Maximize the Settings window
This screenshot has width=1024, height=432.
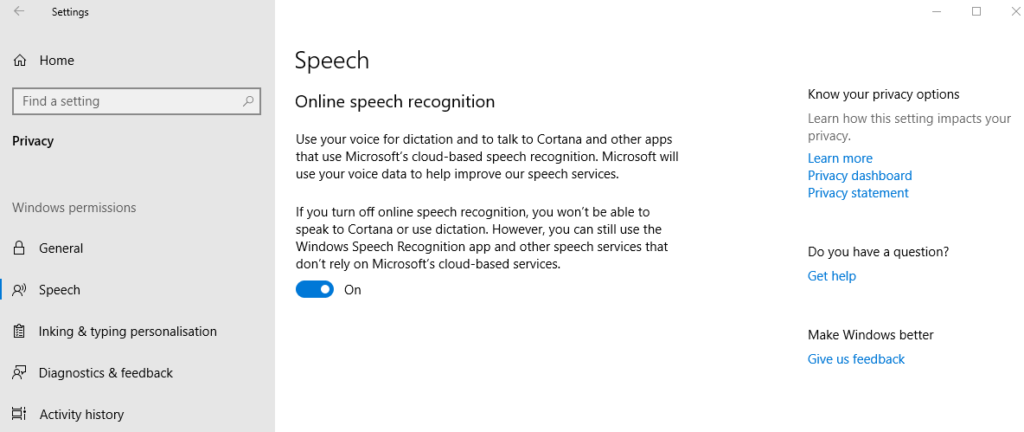coord(976,11)
